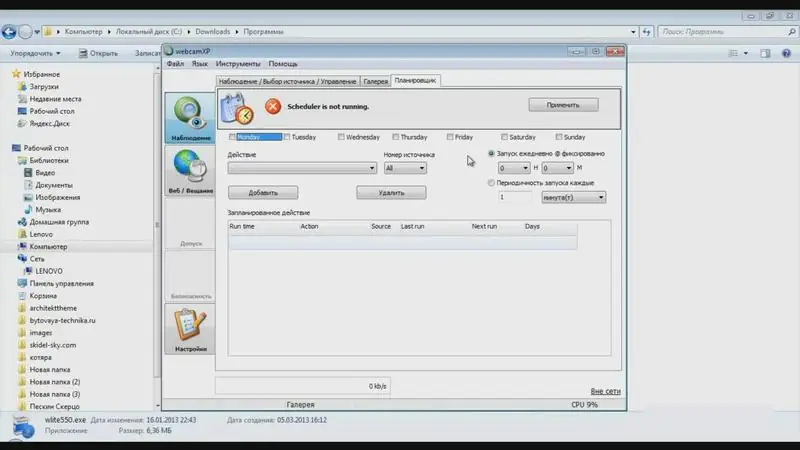
Task: Click the Next run column header
Action: tap(484, 226)
